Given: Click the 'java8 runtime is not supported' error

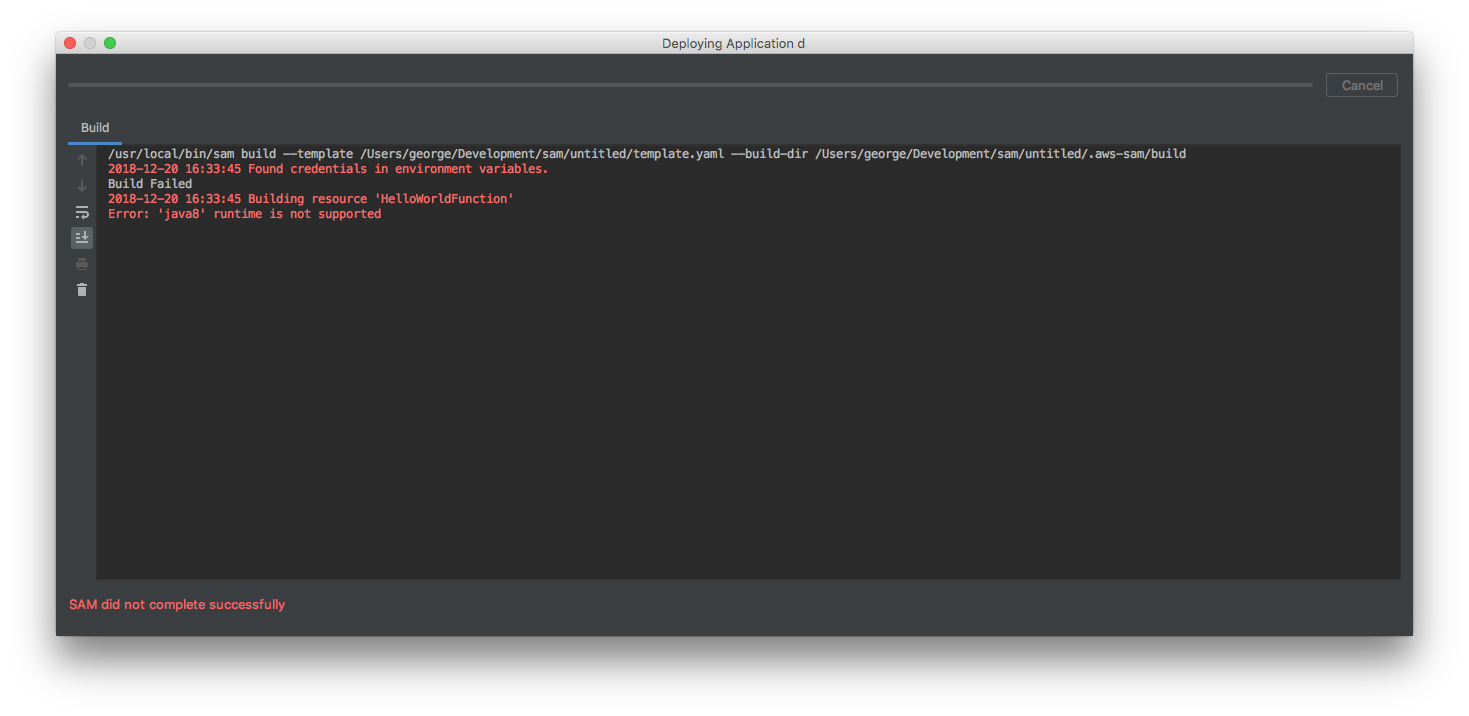Looking at the screenshot, I should click(244, 214).
